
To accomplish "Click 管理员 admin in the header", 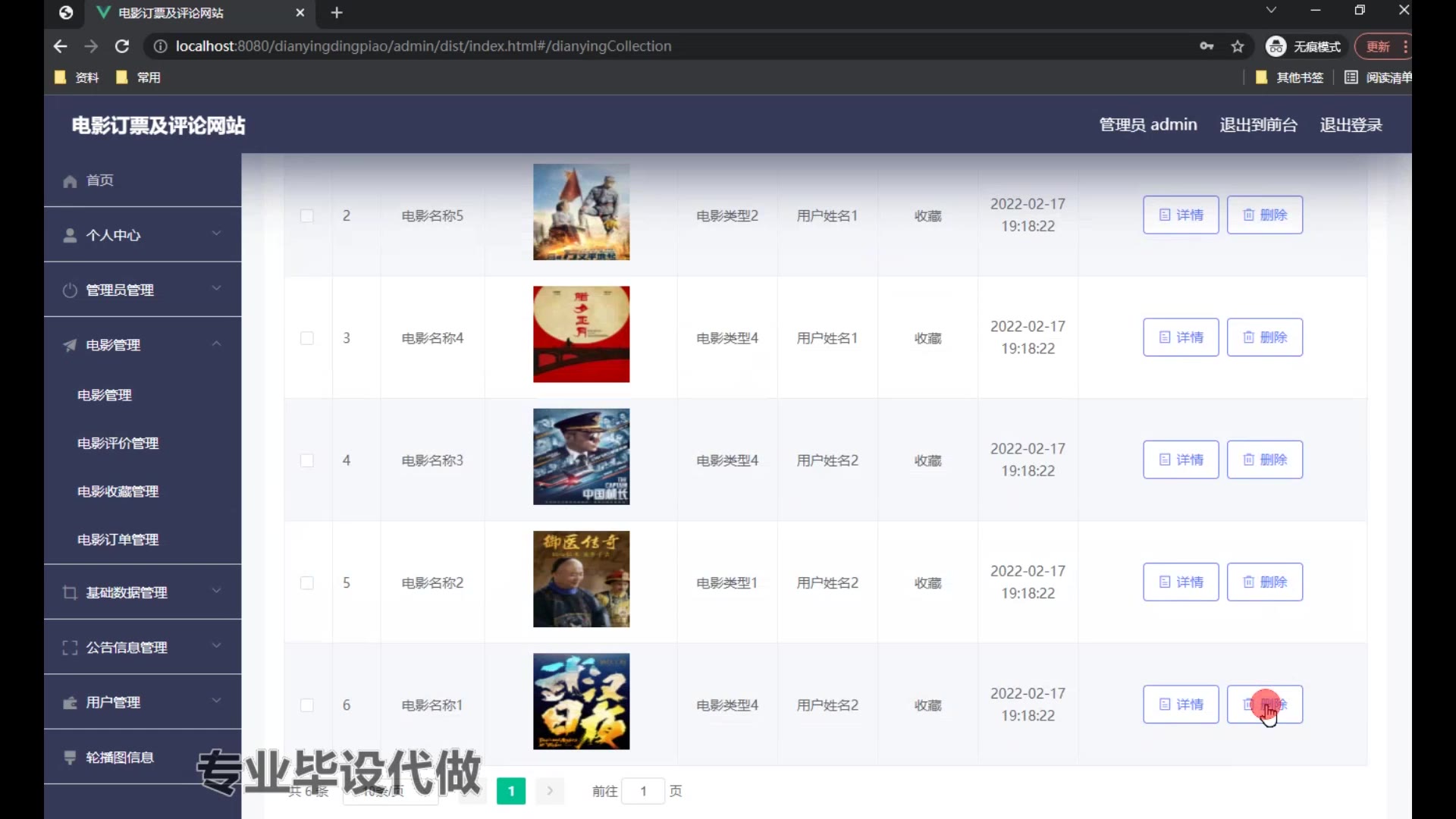I will (x=1148, y=125).
